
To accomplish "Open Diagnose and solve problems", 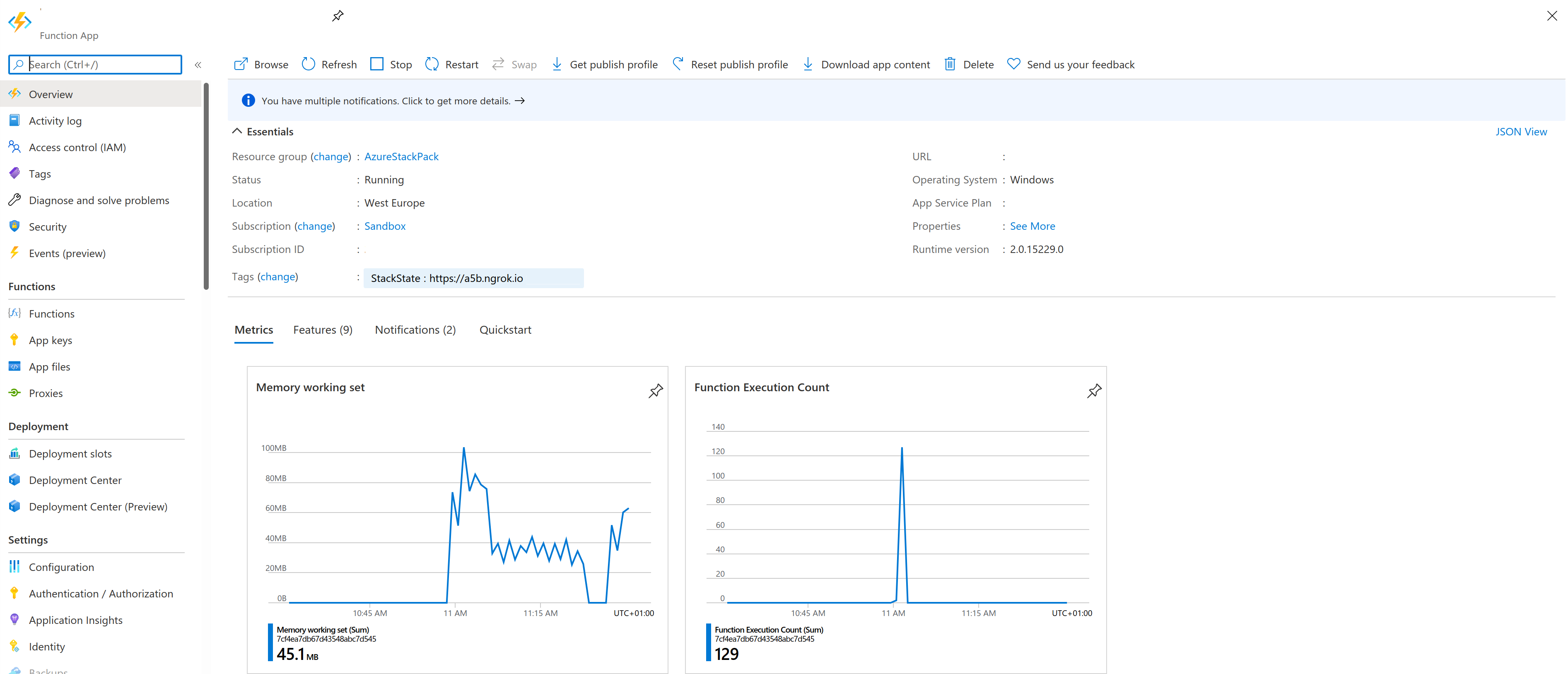I will coord(101,200).
